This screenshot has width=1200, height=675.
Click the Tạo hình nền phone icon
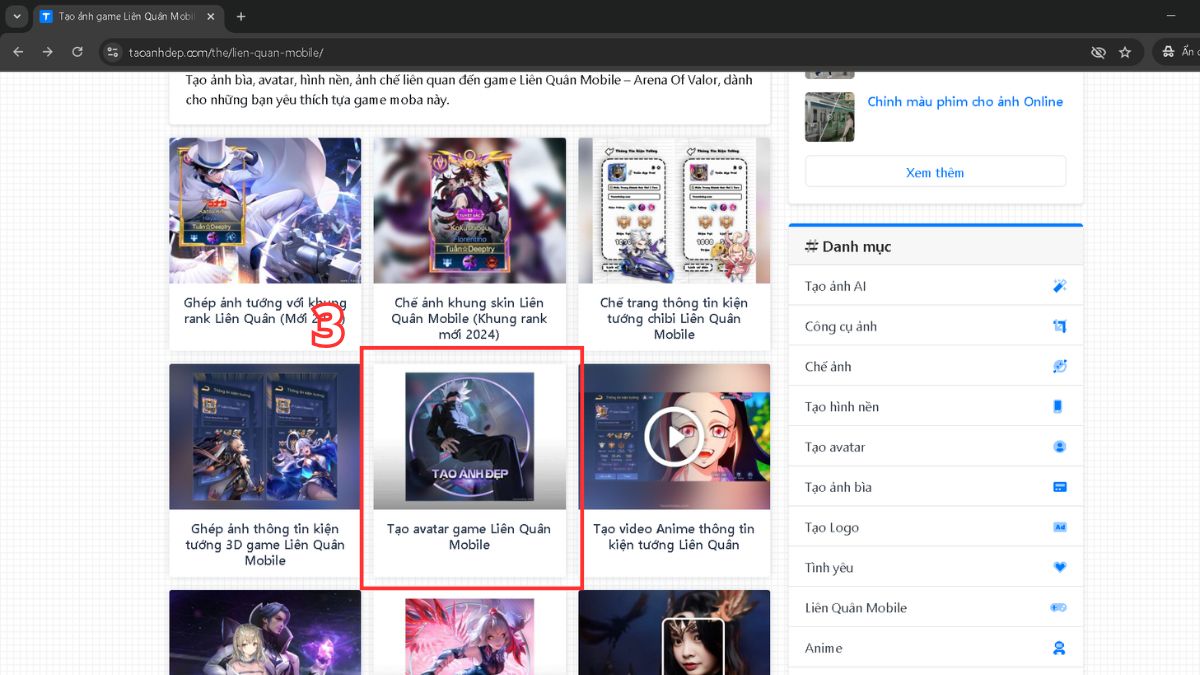1059,407
